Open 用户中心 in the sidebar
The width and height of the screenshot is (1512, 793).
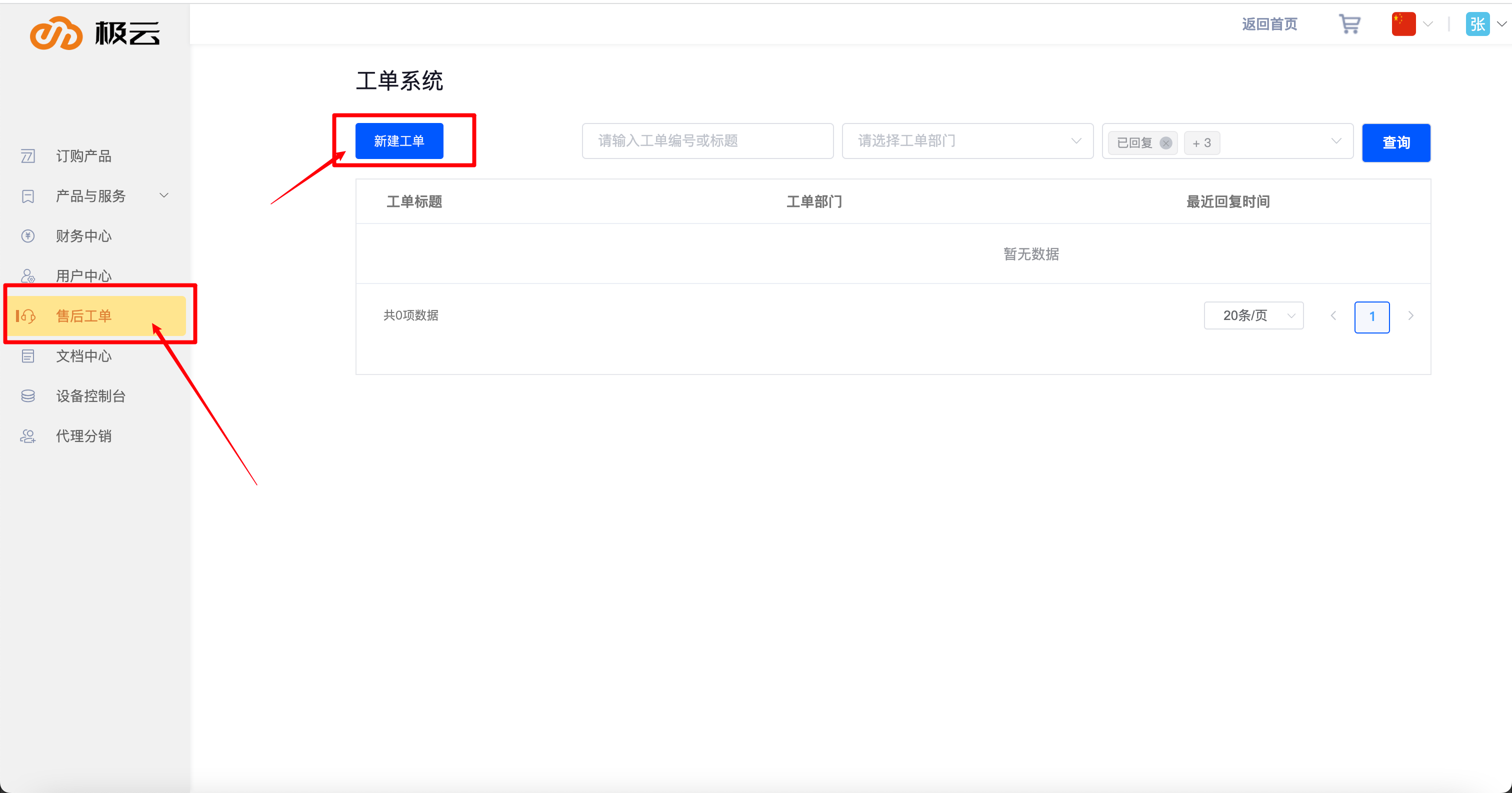83,275
